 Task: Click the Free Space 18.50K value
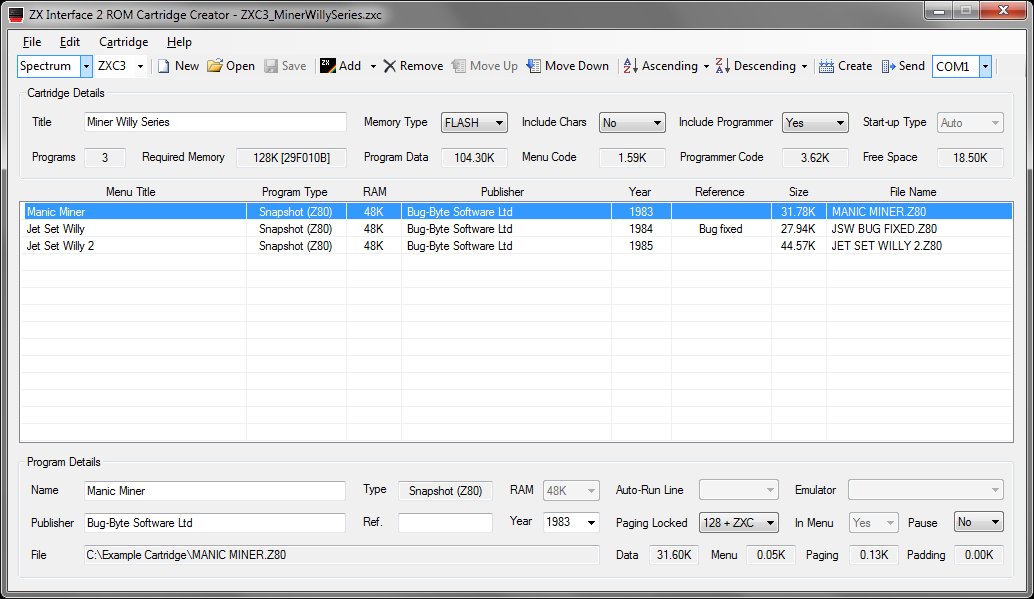pyautogui.click(x=970, y=158)
